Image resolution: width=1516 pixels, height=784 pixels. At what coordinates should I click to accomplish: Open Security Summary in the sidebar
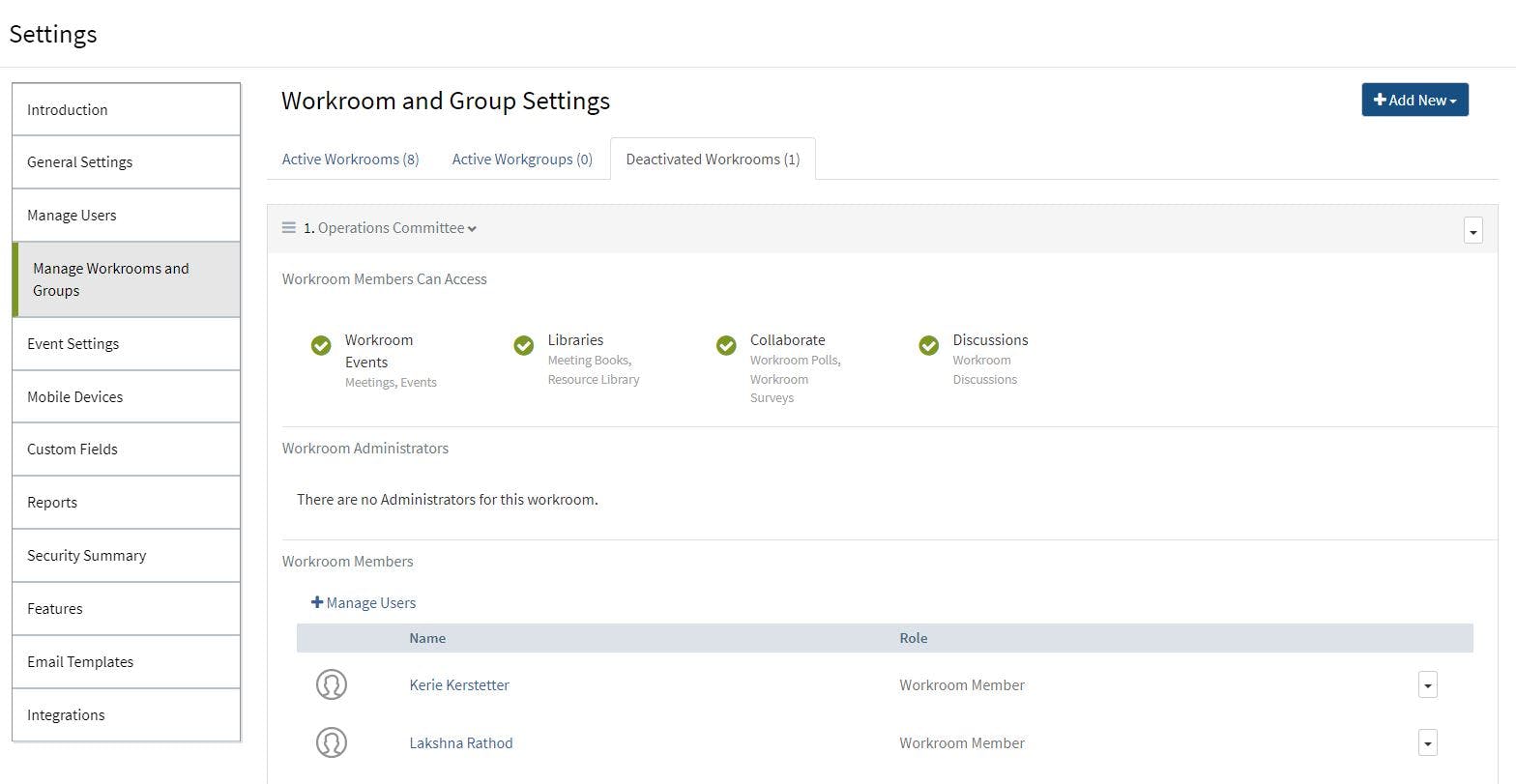coord(87,556)
